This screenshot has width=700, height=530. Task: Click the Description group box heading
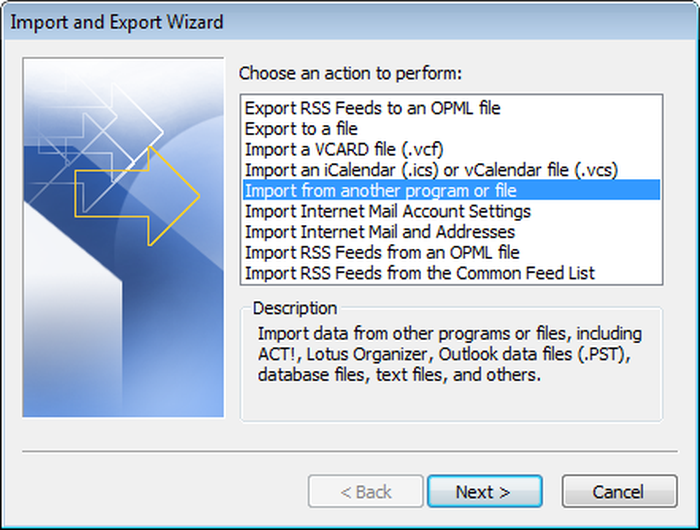[x=295, y=308]
